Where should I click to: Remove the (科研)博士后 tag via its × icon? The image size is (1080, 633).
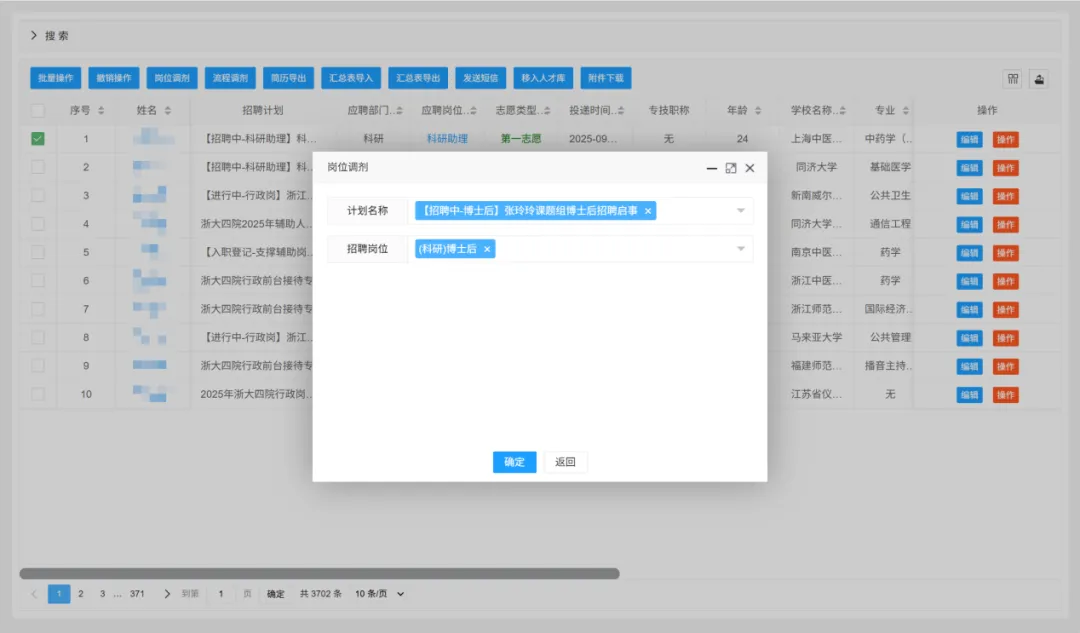click(486, 249)
